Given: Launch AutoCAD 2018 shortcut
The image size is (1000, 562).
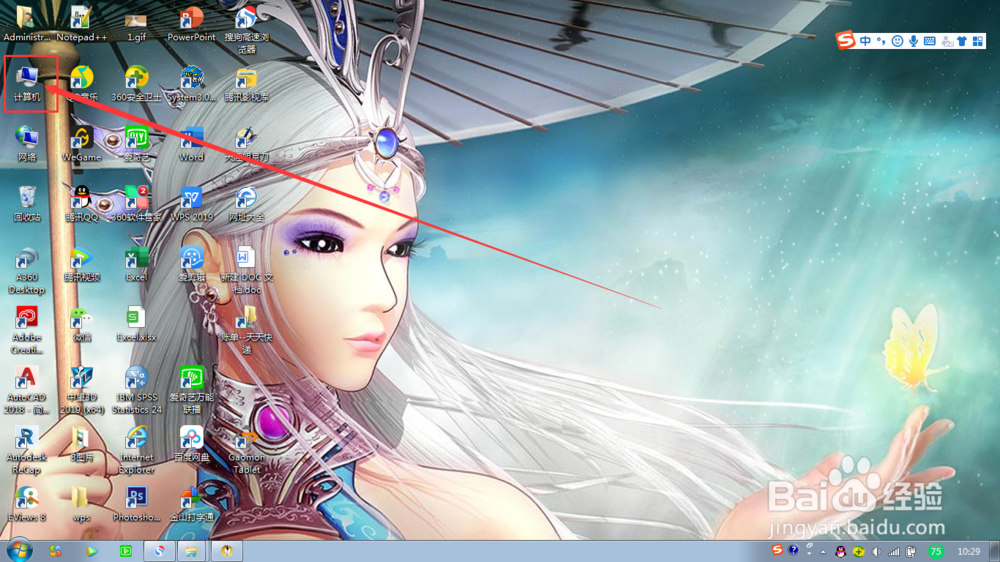Looking at the screenshot, I should tap(27, 390).
